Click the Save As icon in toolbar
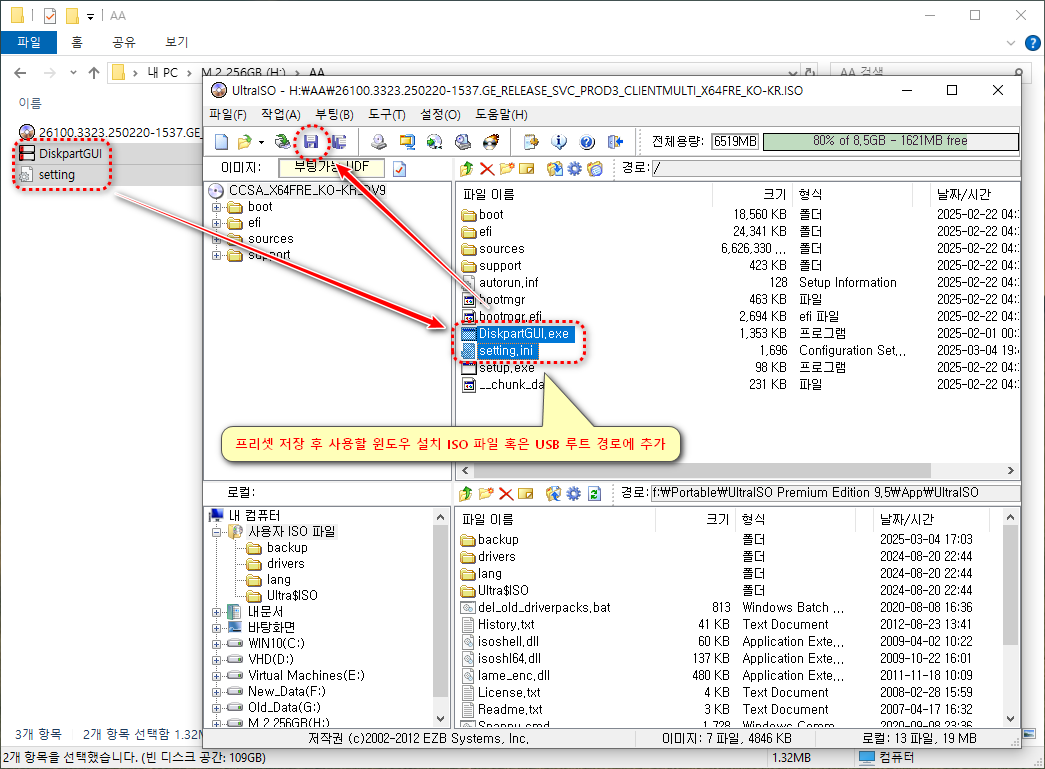Viewport: 1045px width, 769px height. pyautogui.click(x=339, y=141)
